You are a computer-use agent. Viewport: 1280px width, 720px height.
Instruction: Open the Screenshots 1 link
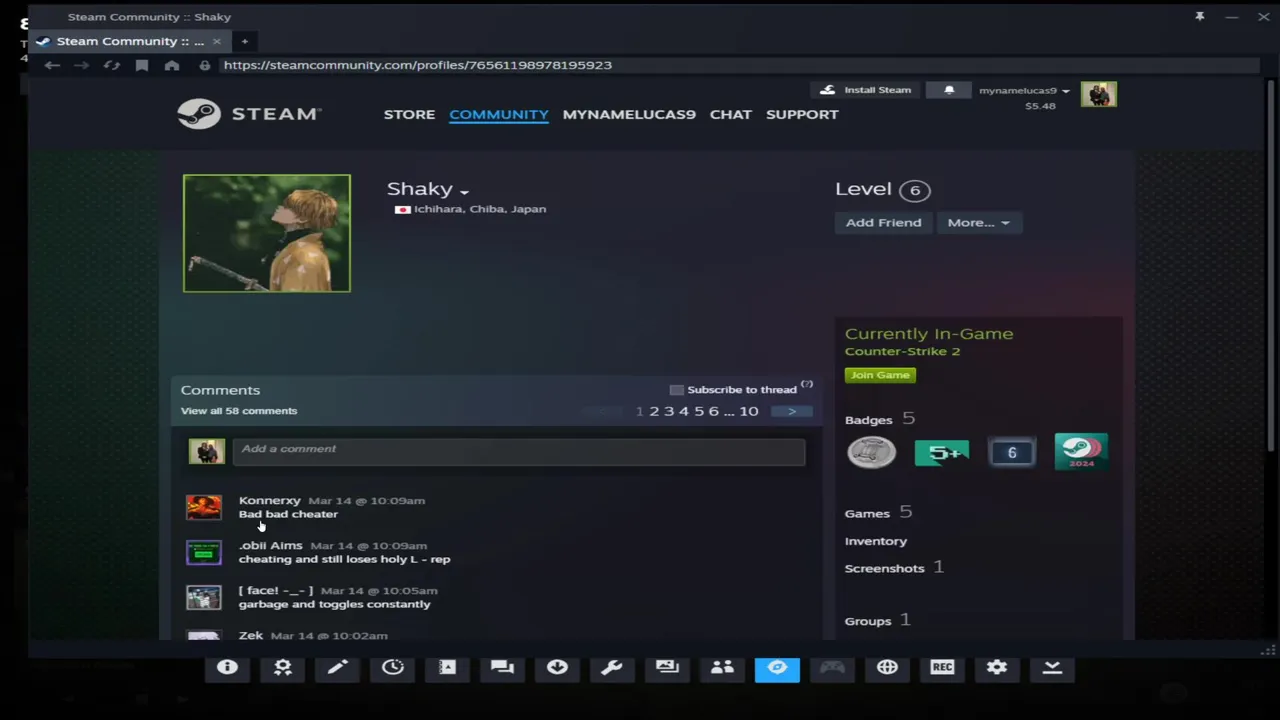click(894, 567)
